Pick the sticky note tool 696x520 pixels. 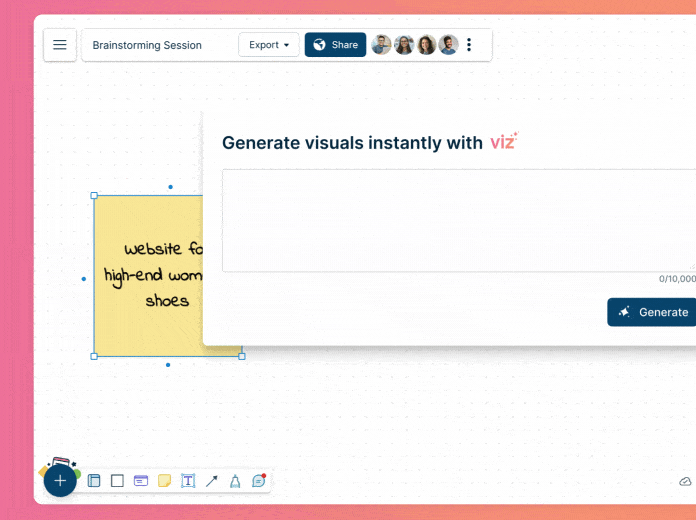pos(165,481)
